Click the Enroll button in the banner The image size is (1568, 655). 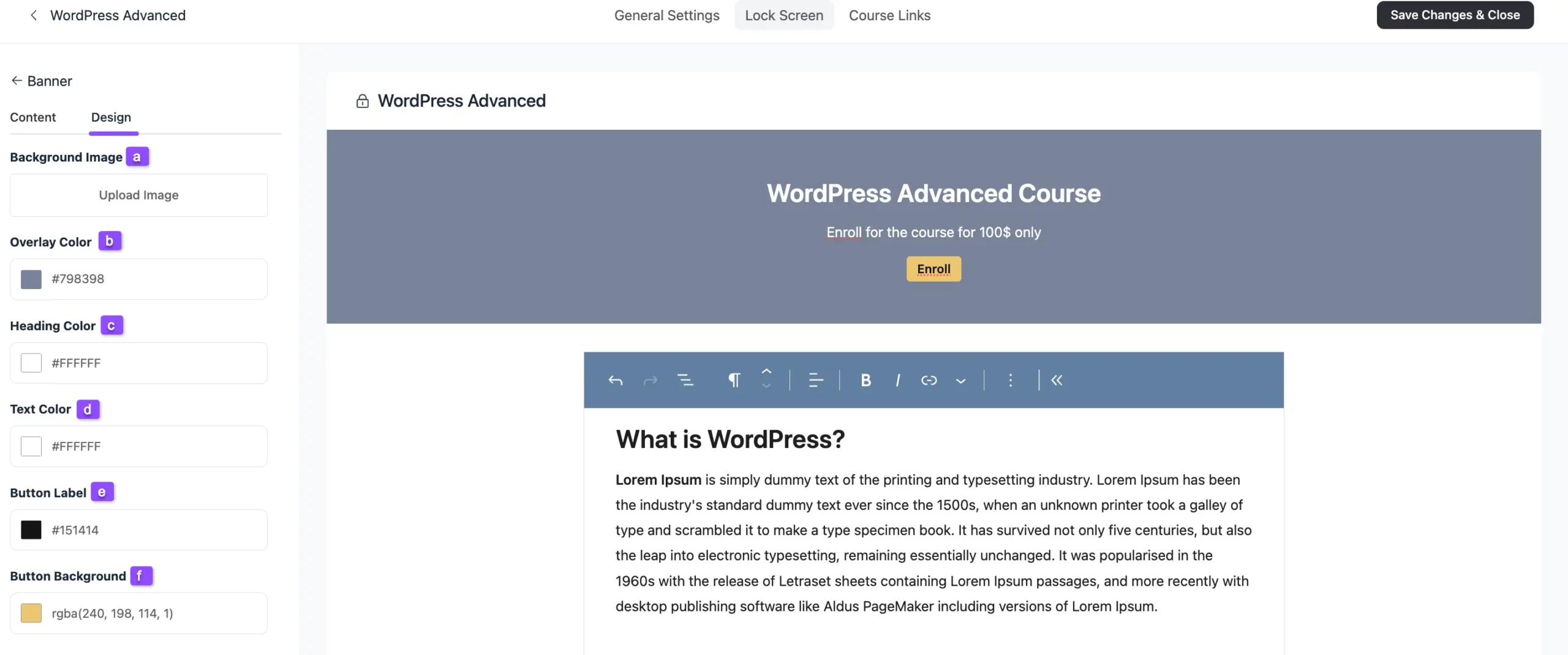tap(933, 269)
